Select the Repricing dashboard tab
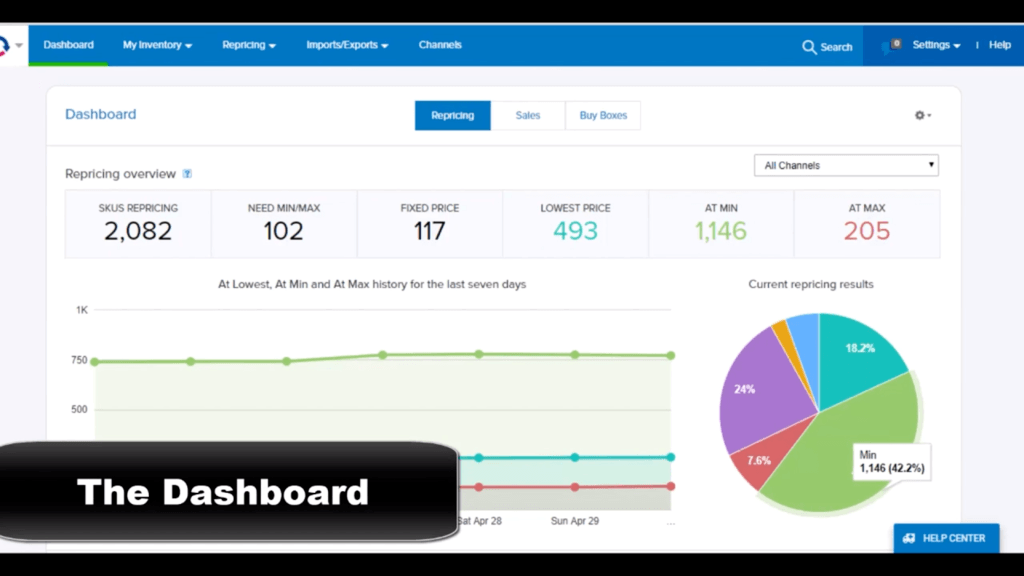This screenshot has height=576, width=1024. click(453, 116)
